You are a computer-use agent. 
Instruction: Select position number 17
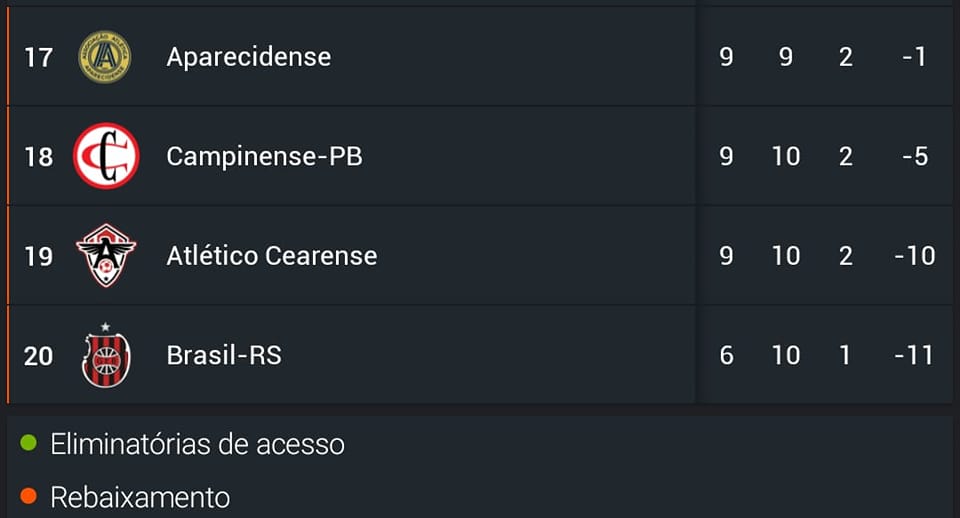[38, 57]
